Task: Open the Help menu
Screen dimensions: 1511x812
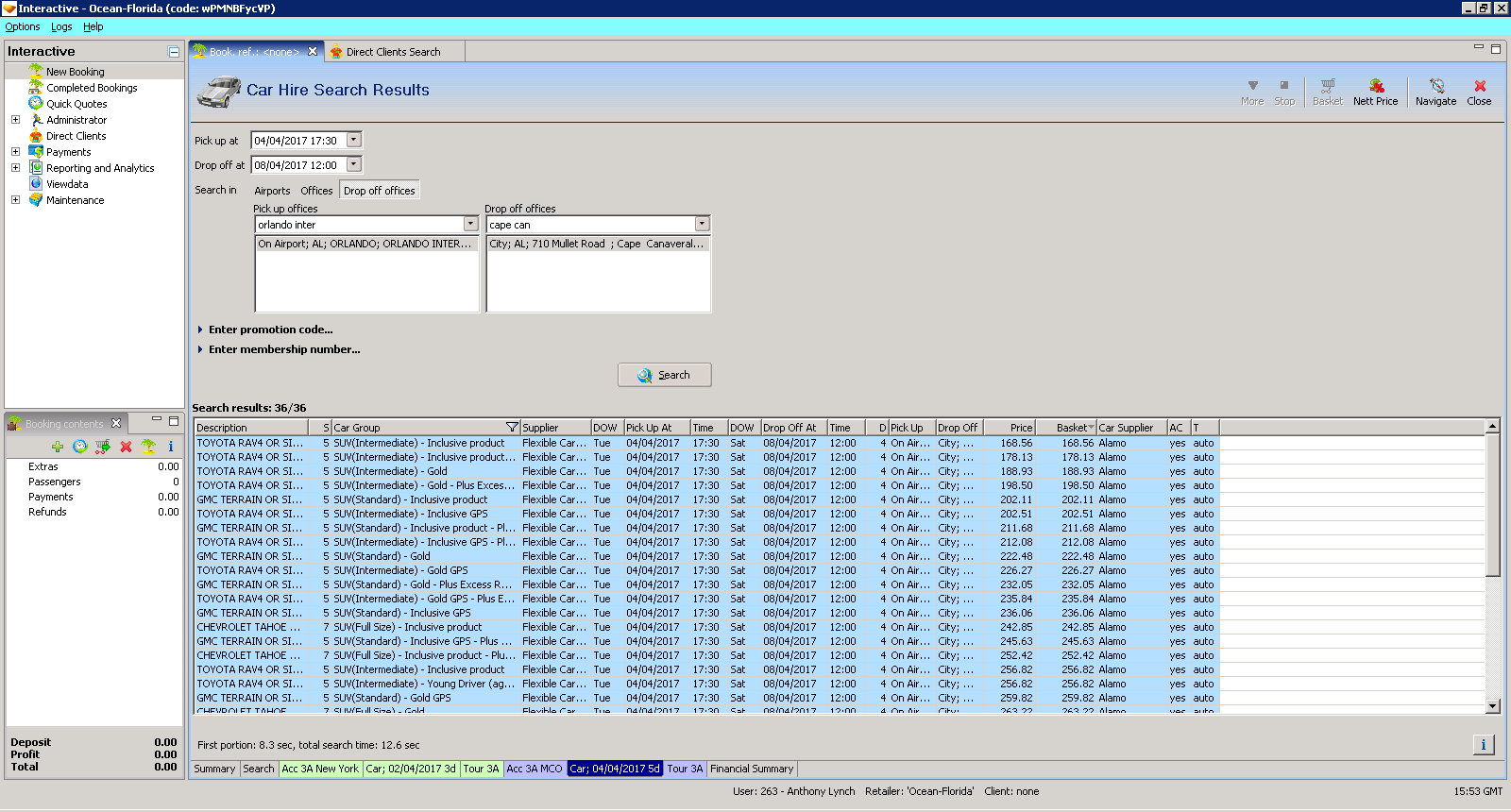Action: click(93, 26)
